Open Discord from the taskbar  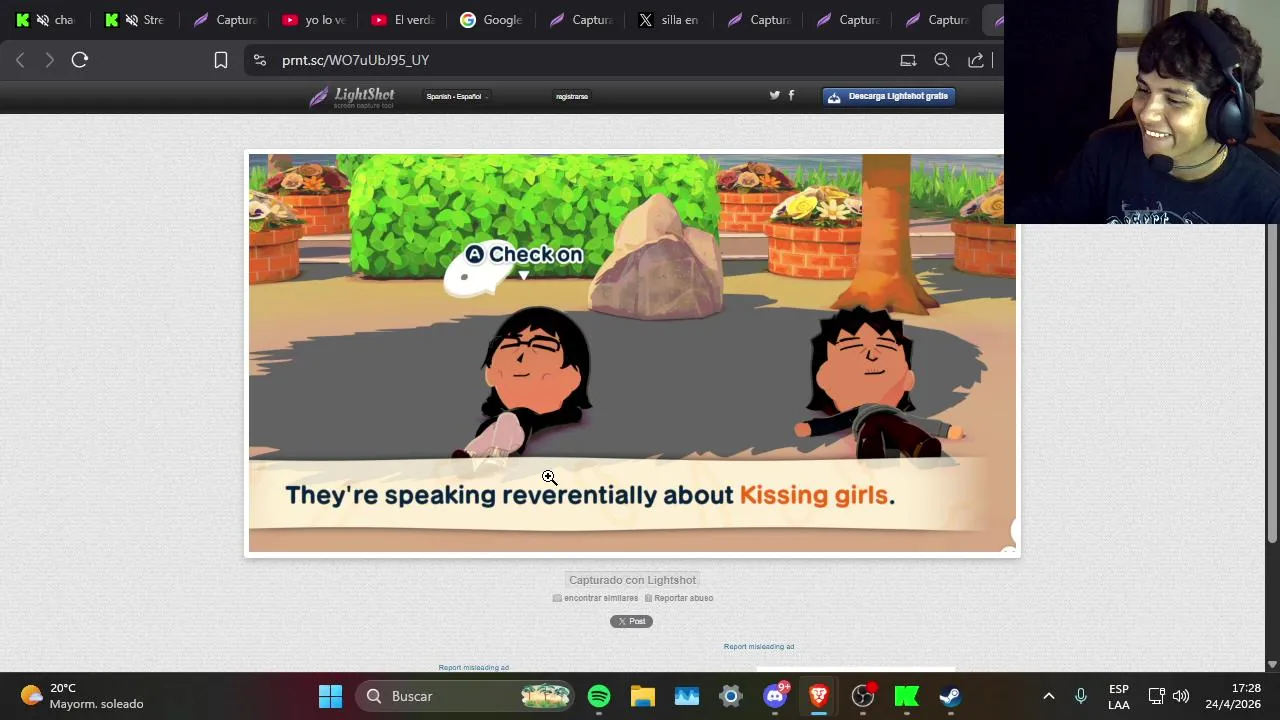point(775,696)
